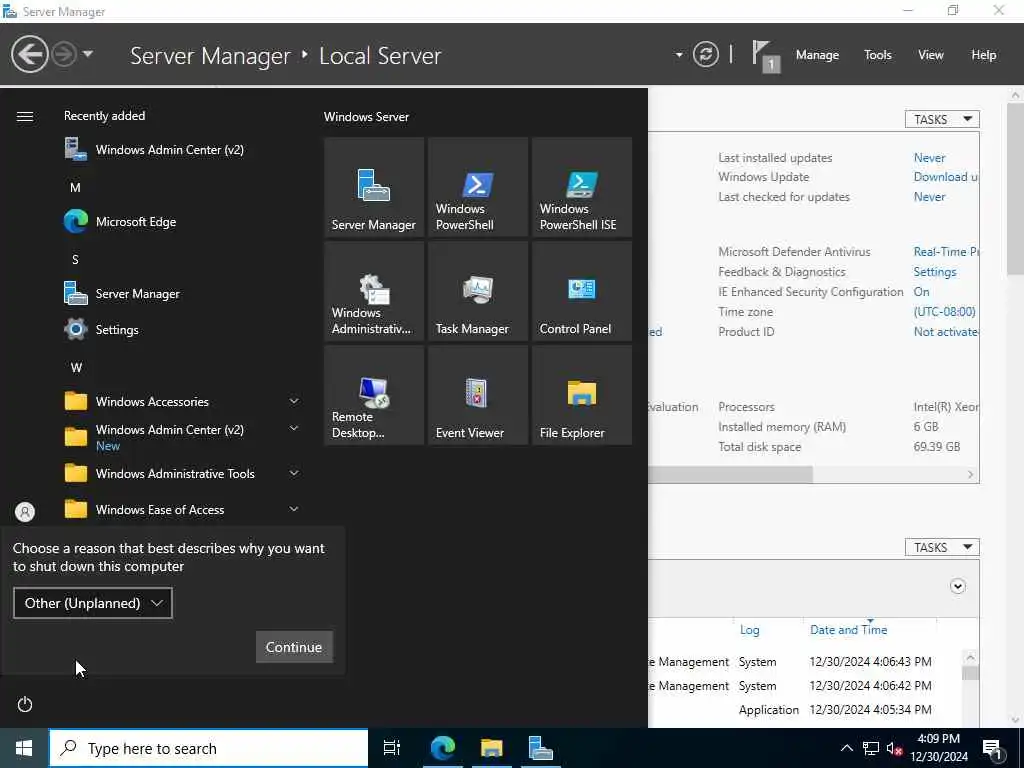Screen dimensions: 1024x768
Task: Click the clock showing 4:09 PM
Action: (x=938, y=748)
